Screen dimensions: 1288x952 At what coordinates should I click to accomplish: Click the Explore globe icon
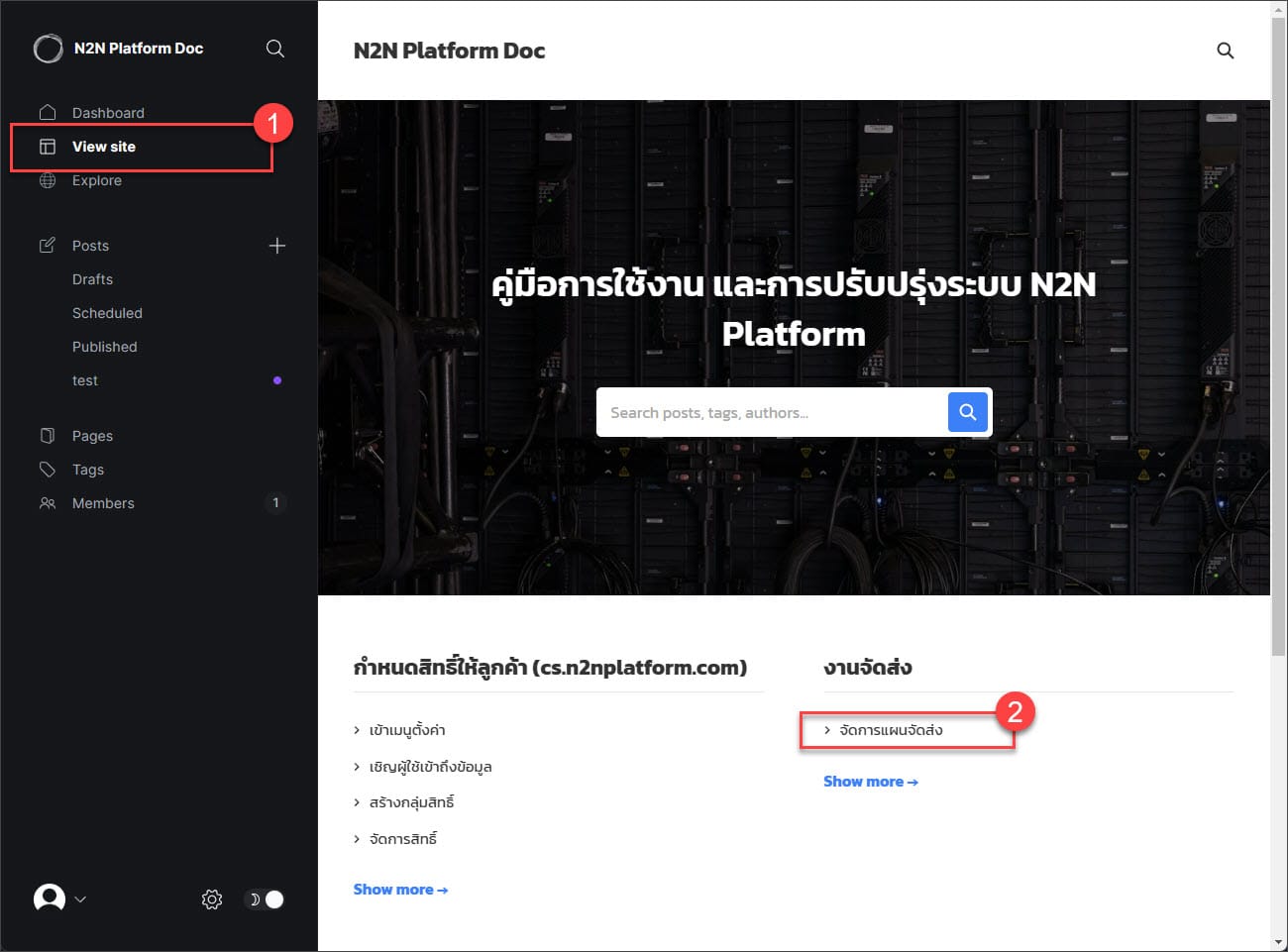(48, 180)
